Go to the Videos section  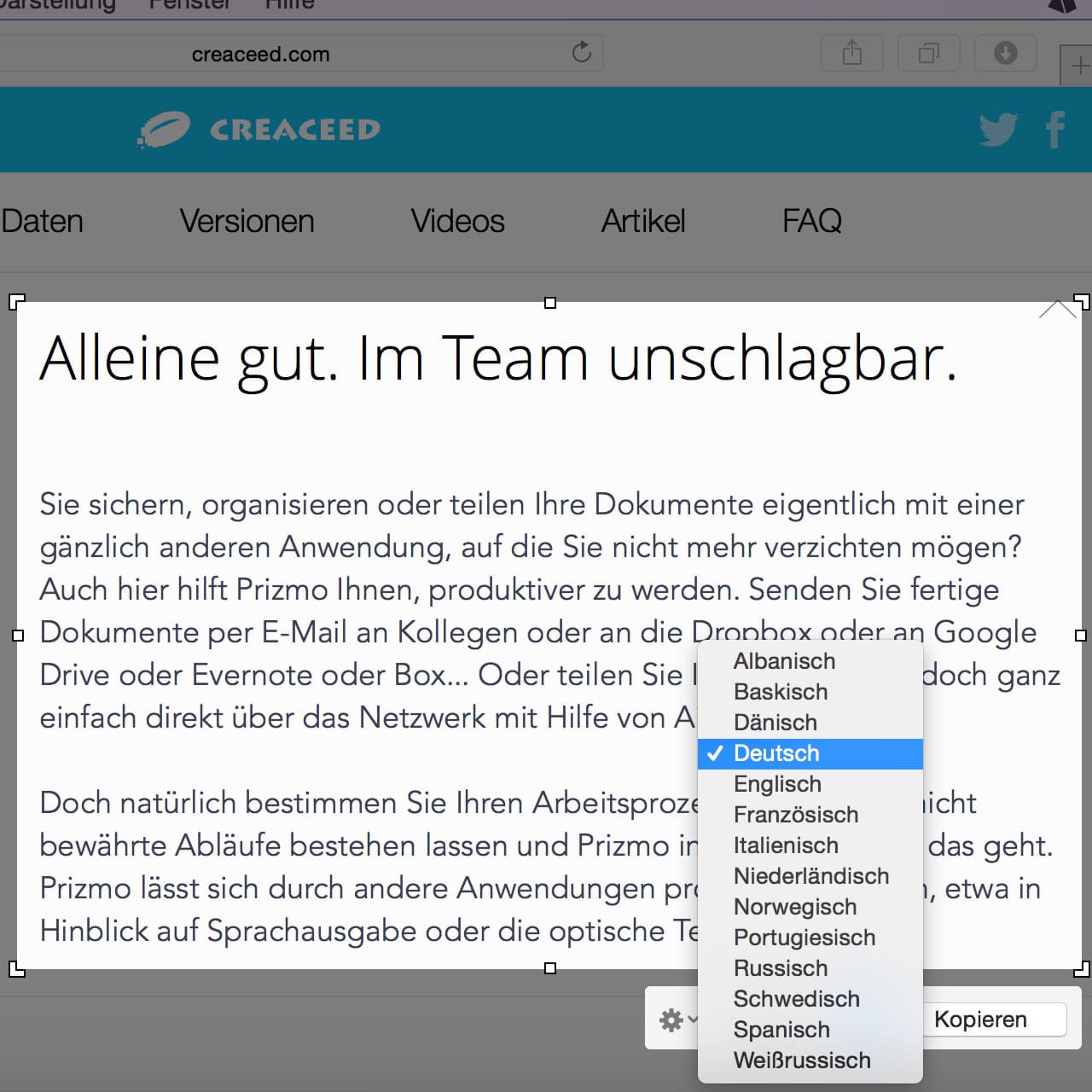458,221
